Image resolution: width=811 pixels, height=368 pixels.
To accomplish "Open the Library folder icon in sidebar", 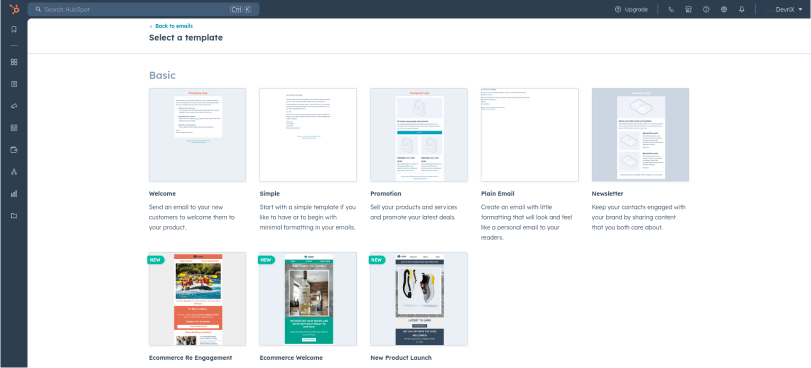I will click(x=14, y=216).
